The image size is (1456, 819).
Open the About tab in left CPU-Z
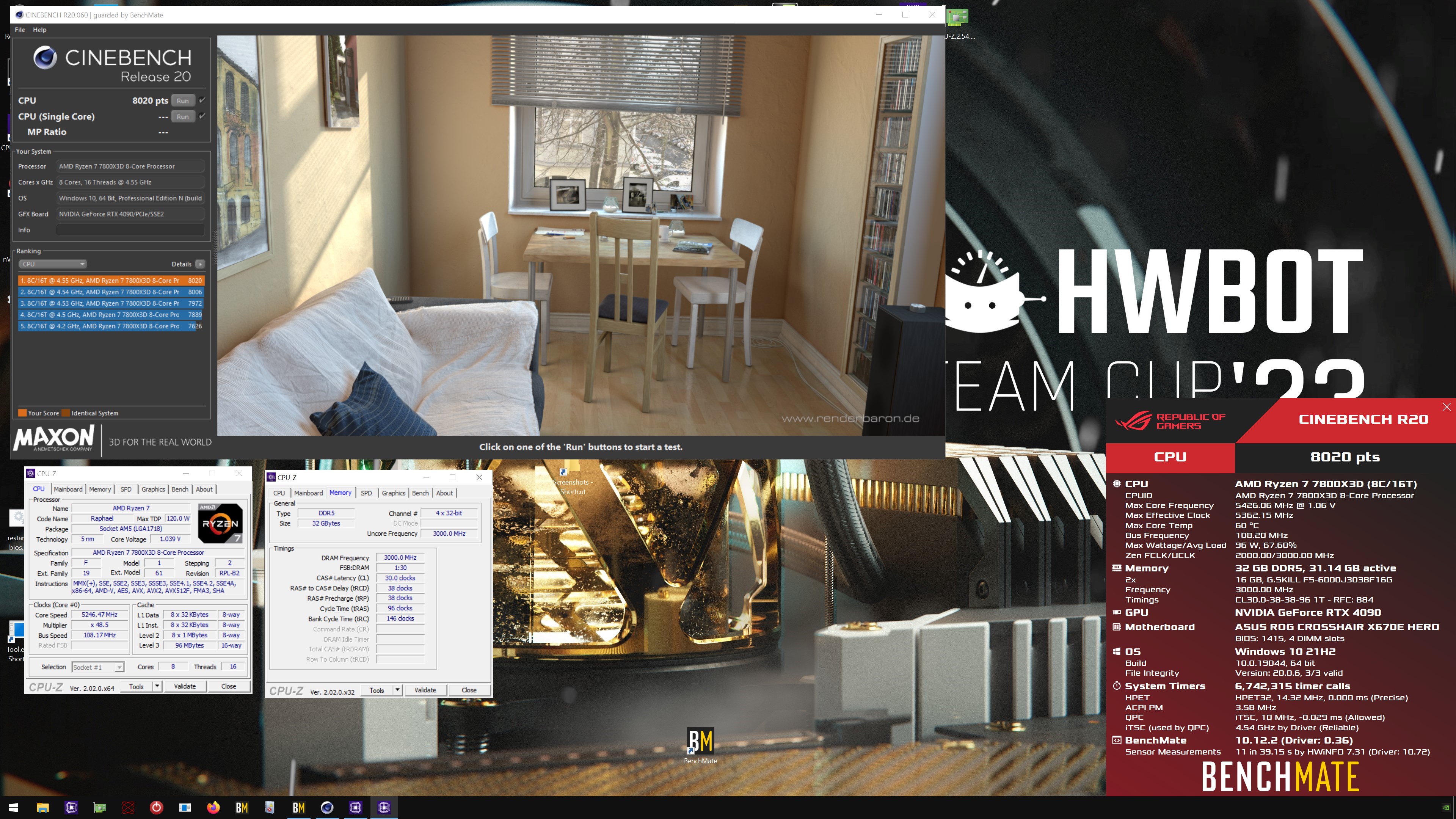pyautogui.click(x=204, y=489)
